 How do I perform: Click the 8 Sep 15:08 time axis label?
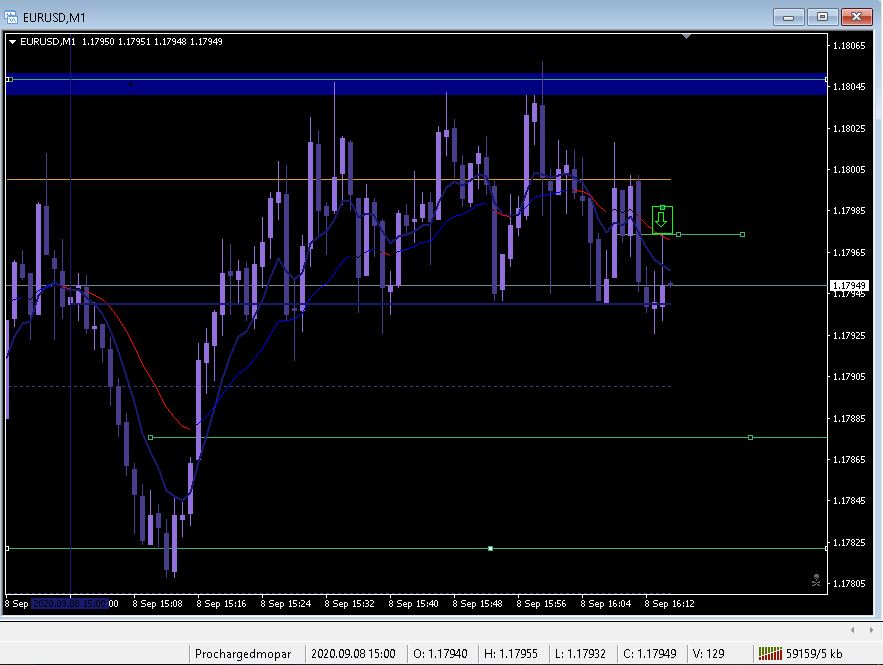pyautogui.click(x=158, y=604)
